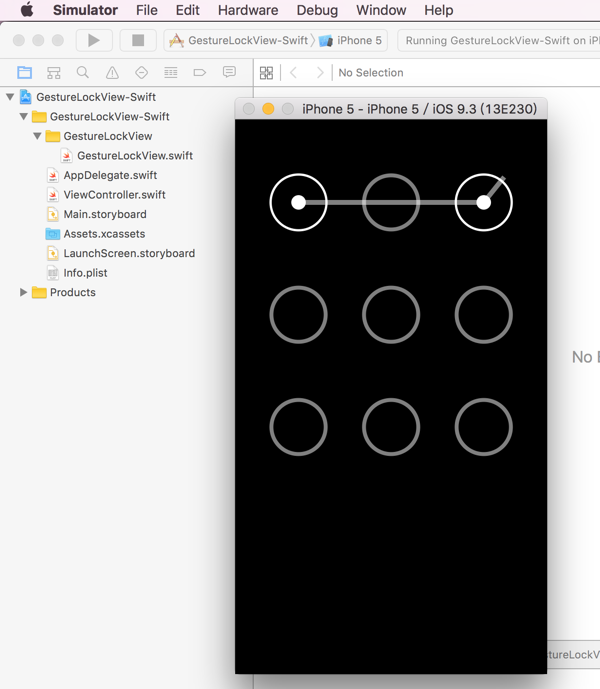This screenshot has width=600, height=689.
Task: Go forward in editor history
Action: point(320,73)
